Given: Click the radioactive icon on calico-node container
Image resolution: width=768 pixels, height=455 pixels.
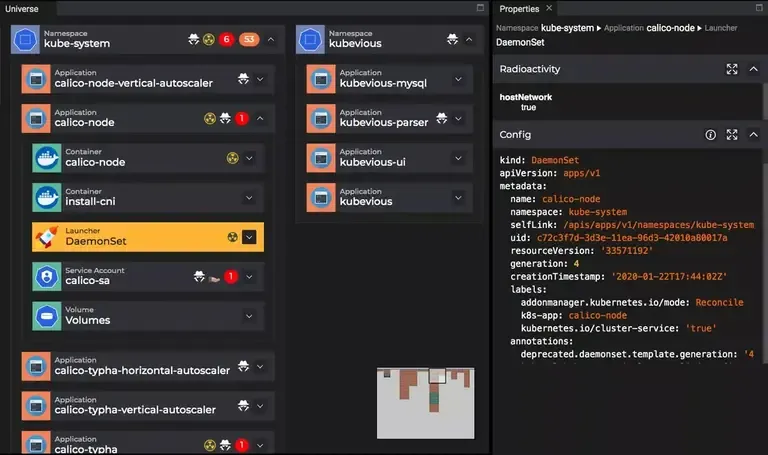Looking at the screenshot, I should coord(233,158).
